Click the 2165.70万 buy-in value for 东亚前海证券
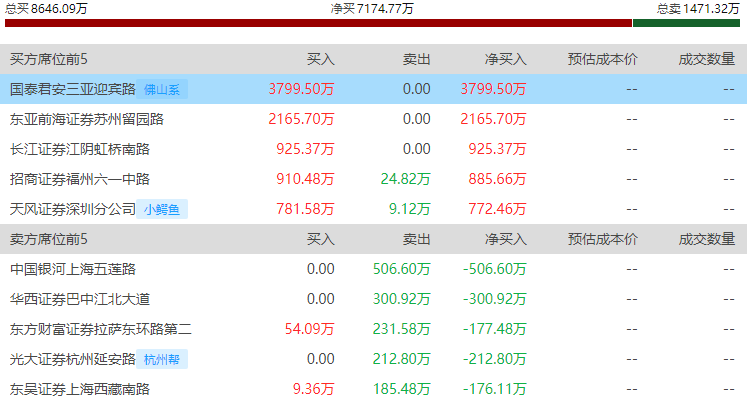 302,119
